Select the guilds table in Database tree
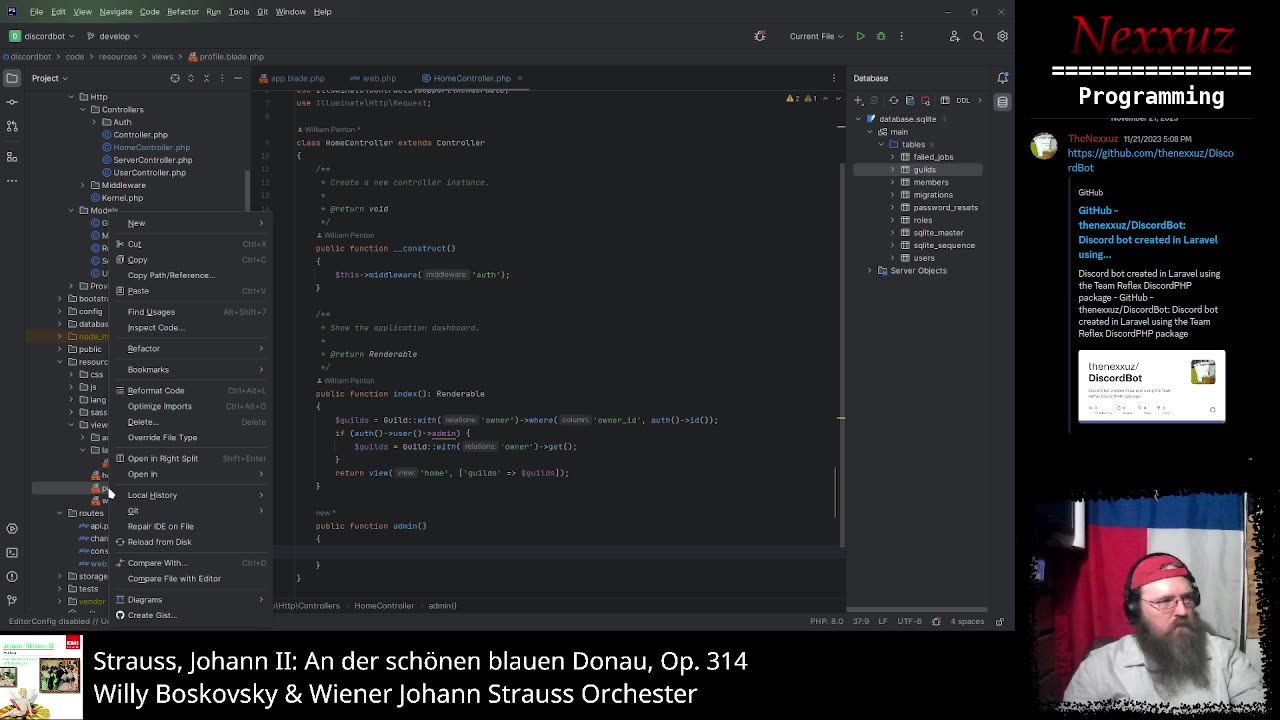 pyautogui.click(x=918, y=170)
